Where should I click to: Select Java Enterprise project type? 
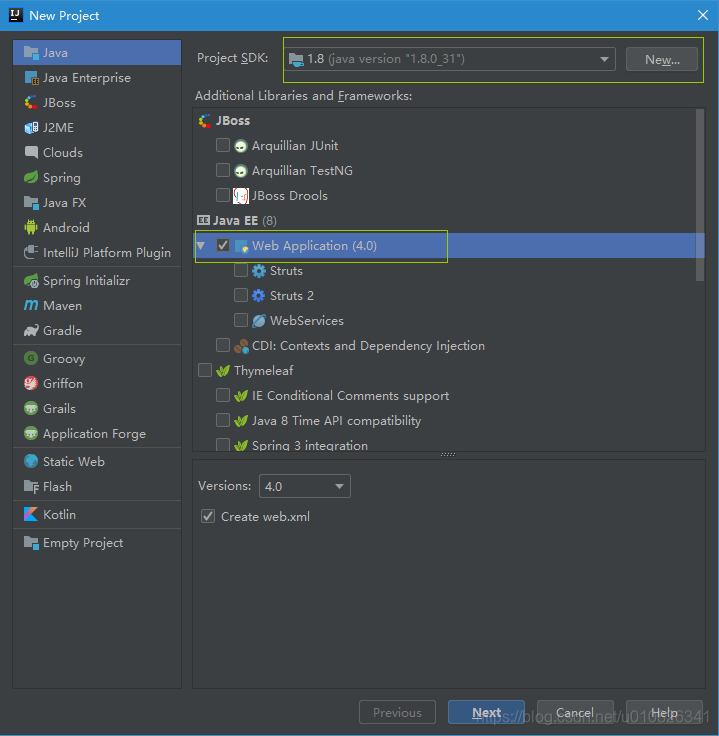[x=97, y=77]
